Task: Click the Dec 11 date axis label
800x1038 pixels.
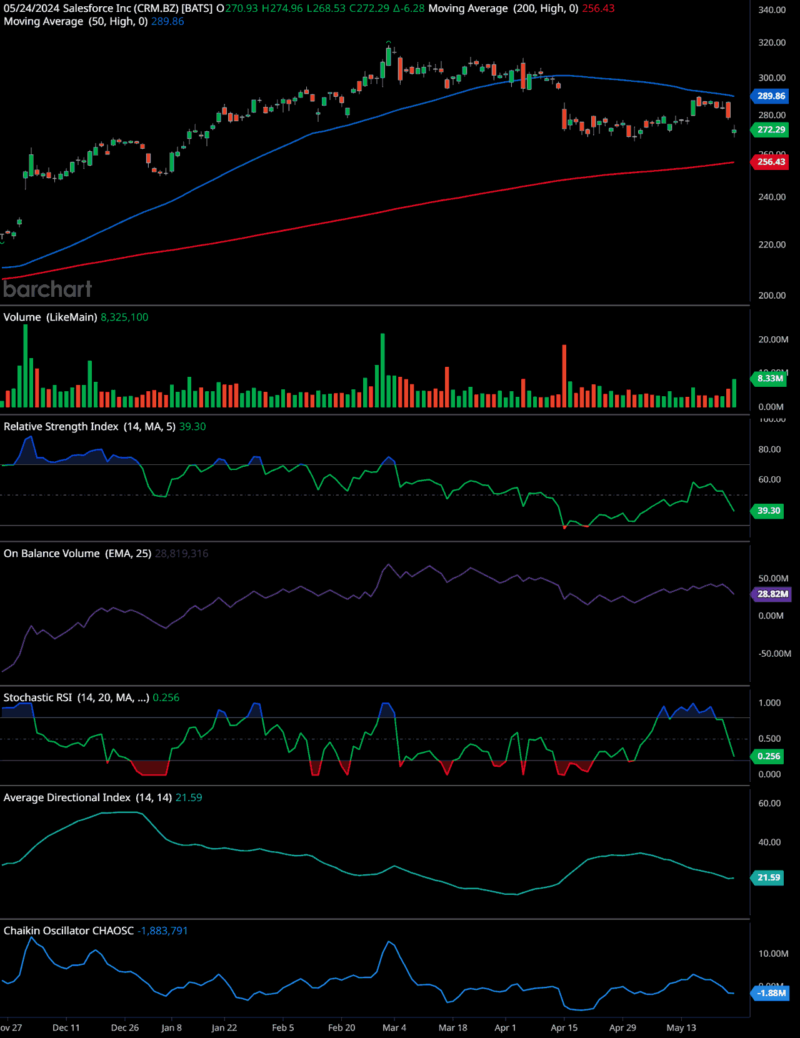Action: click(66, 1028)
